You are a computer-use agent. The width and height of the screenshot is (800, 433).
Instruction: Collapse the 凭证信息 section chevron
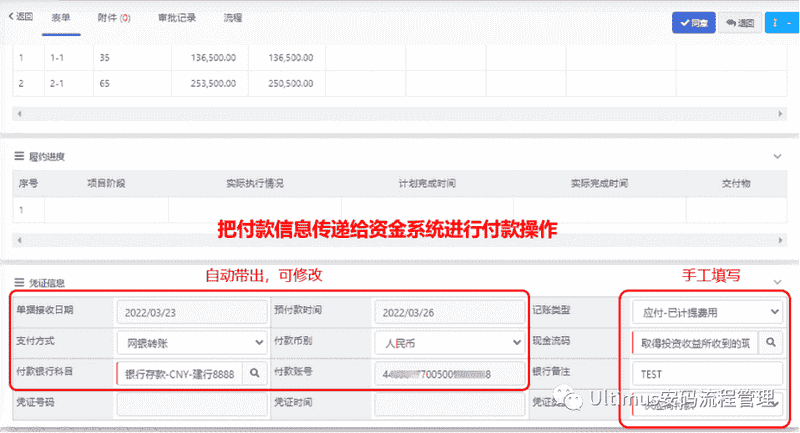coord(777,282)
